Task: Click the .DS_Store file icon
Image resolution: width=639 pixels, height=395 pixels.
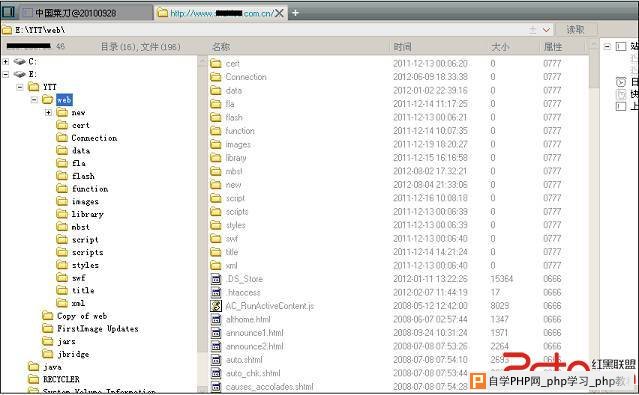Action: pos(216,279)
